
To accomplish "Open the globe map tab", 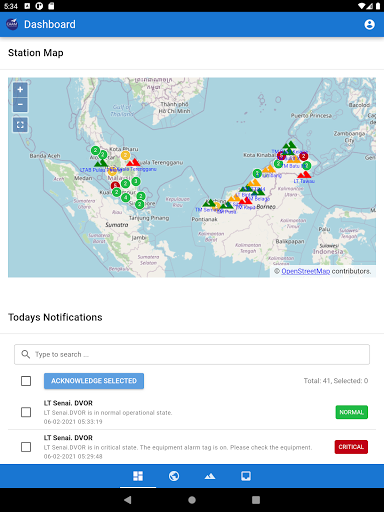I will 174,476.
